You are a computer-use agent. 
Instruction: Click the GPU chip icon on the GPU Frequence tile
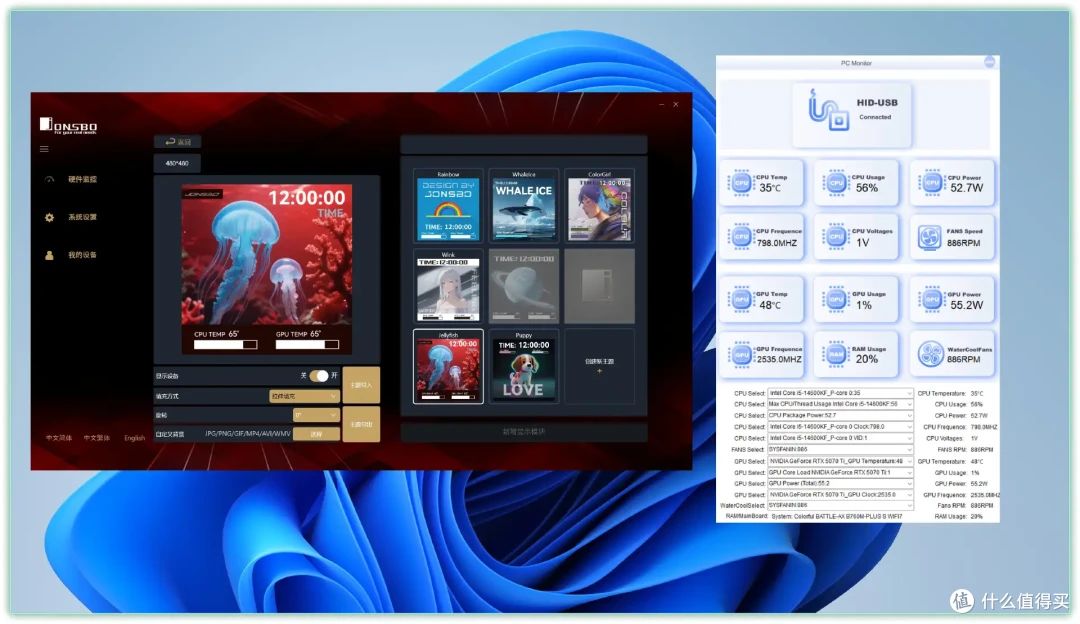(741, 355)
